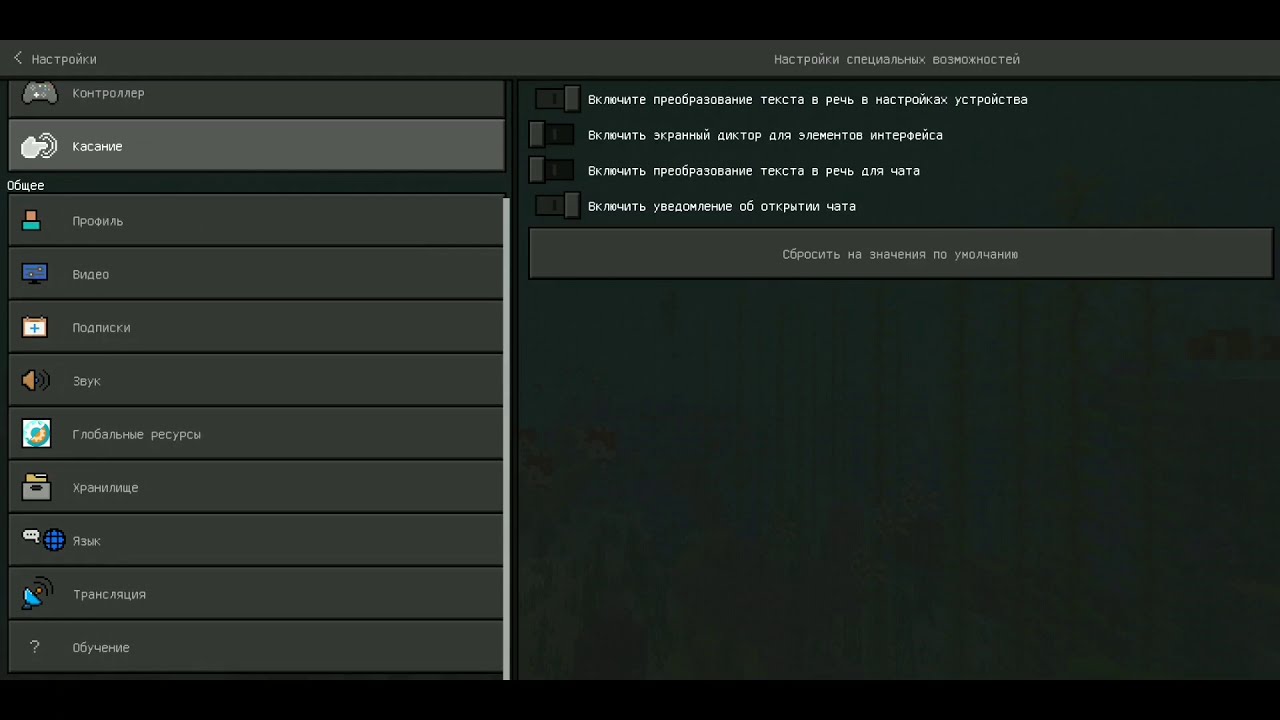This screenshot has width=1280, height=720.
Task: Click the storage box icon beside Хранилище
Action: click(36, 487)
